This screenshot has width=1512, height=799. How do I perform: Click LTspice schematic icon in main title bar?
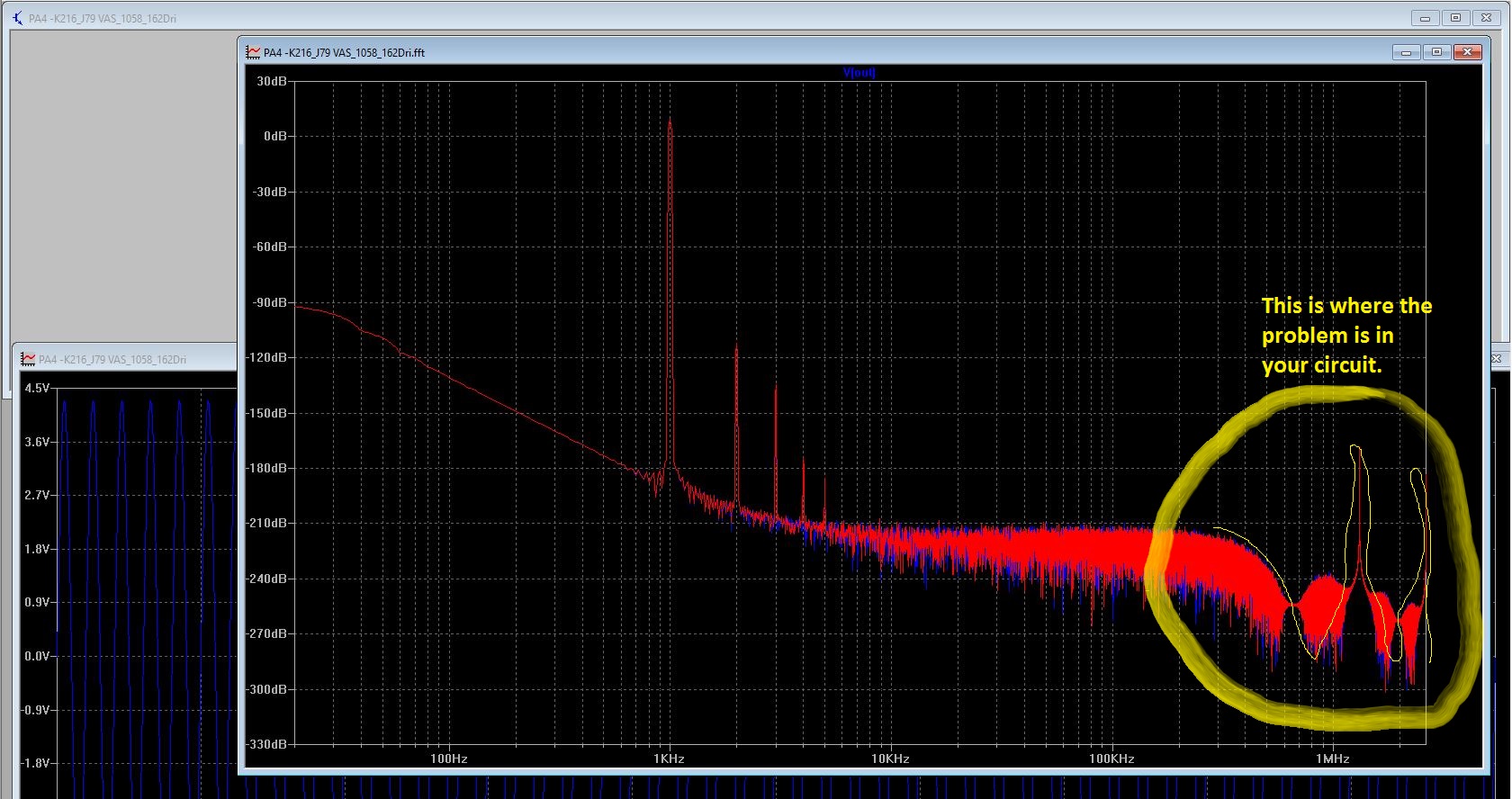[18, 18]
